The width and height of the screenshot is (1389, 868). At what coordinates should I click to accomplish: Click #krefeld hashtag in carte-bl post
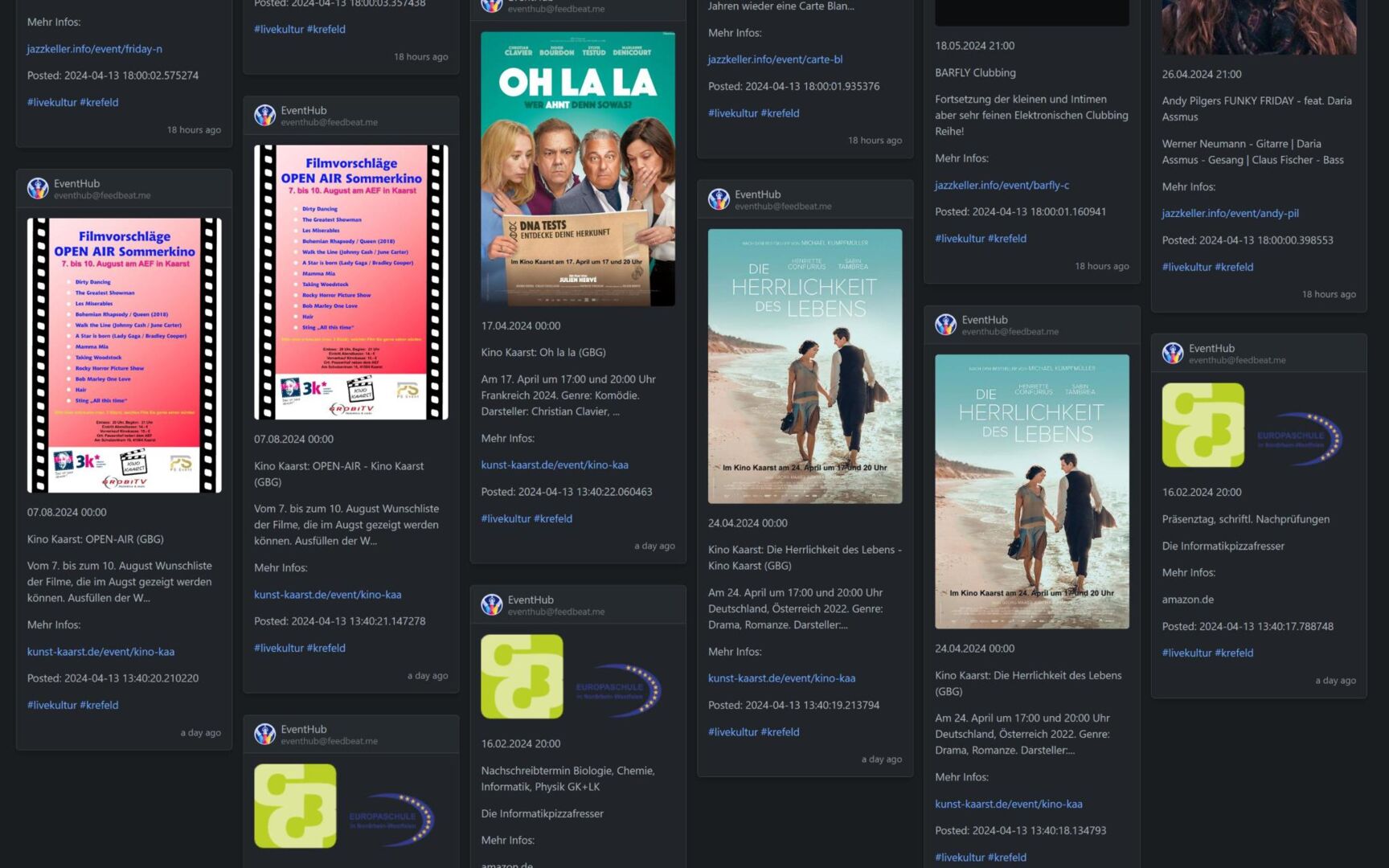780,113
